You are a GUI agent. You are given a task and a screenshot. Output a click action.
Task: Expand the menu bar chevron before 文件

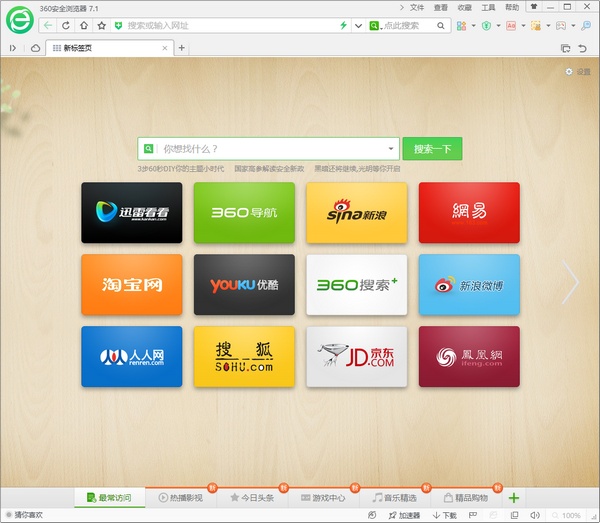click(401, 7)
